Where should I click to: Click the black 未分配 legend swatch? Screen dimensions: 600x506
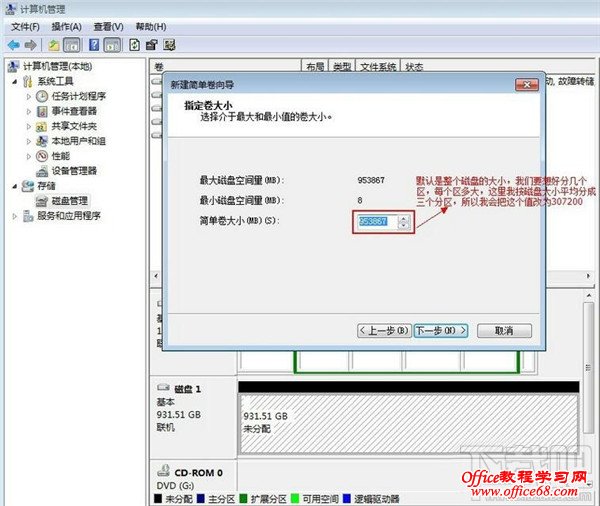pyautogui.click(x=158, y=498)
